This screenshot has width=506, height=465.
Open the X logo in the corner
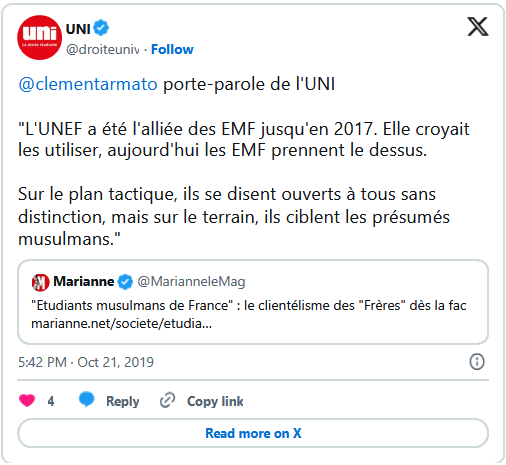tap(478, 27)
